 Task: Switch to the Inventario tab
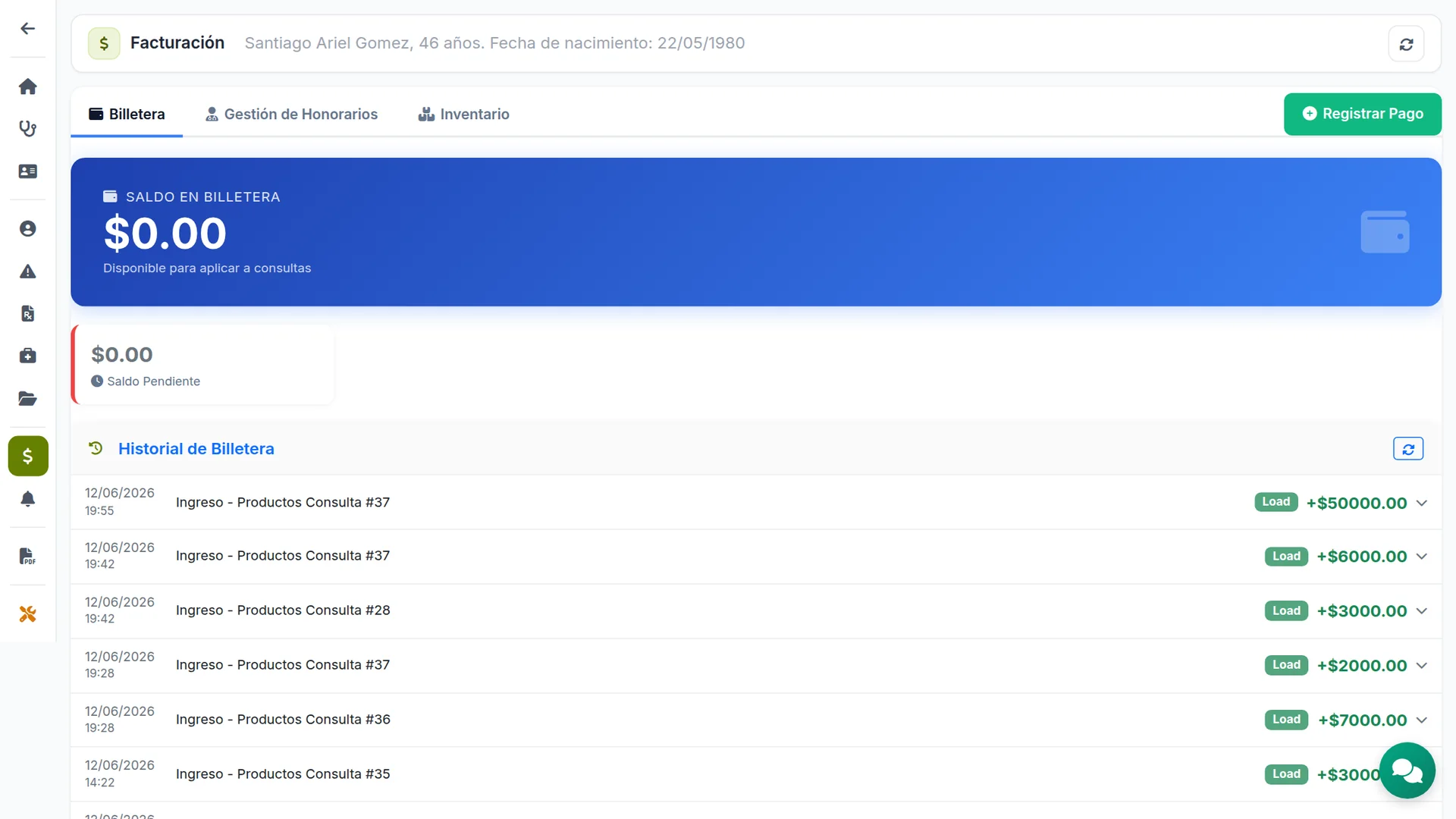(463, 114)
